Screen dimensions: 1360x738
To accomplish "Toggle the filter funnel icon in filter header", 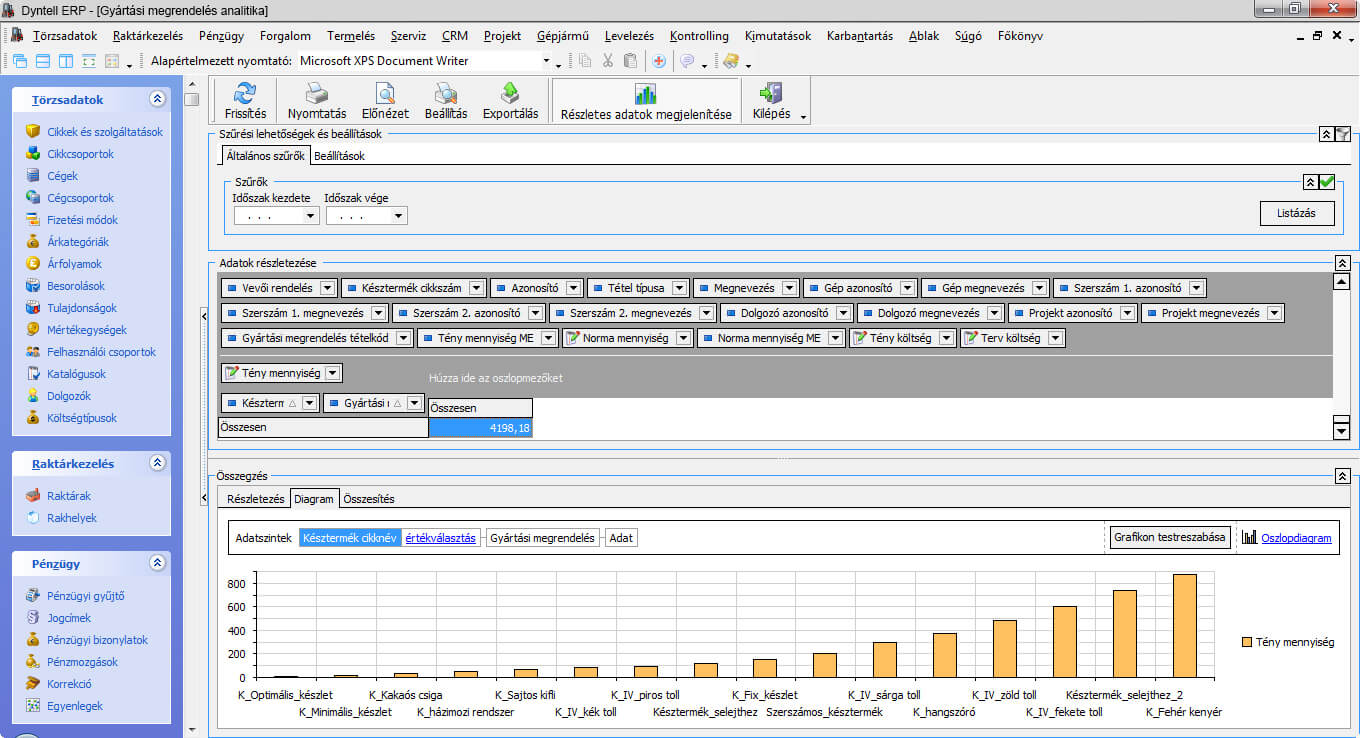I will pyautogui.click(x=1343, y=134).
